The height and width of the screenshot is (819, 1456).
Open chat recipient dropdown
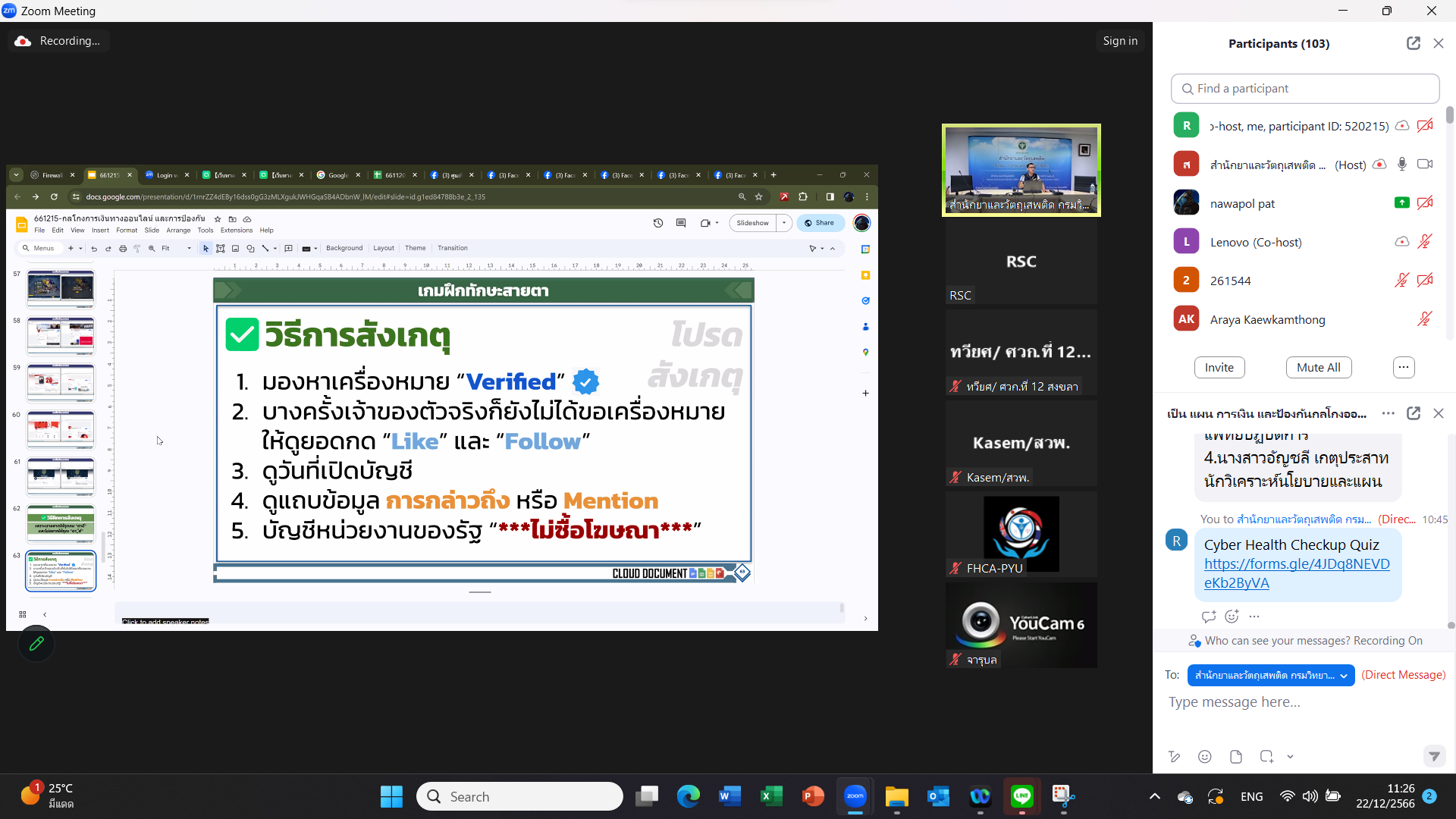(1271, 675)
